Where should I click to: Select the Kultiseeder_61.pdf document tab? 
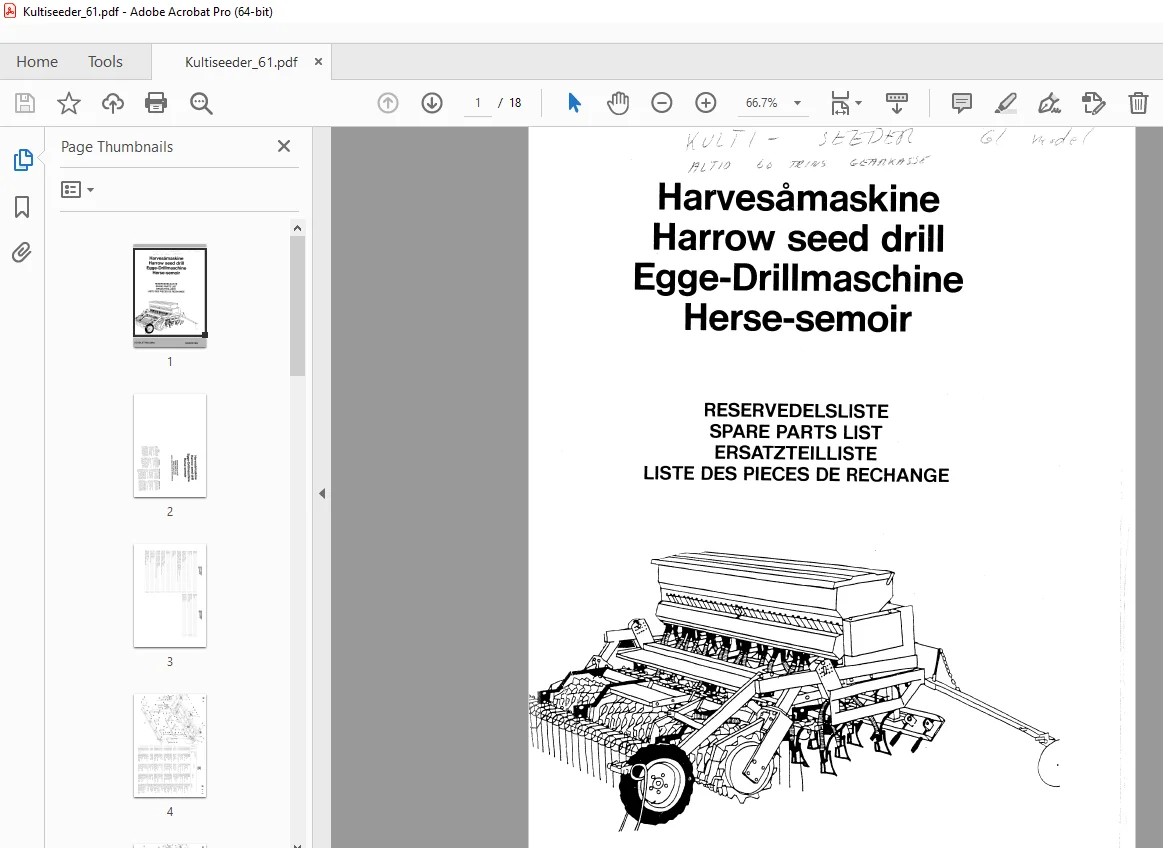point(241,62)
